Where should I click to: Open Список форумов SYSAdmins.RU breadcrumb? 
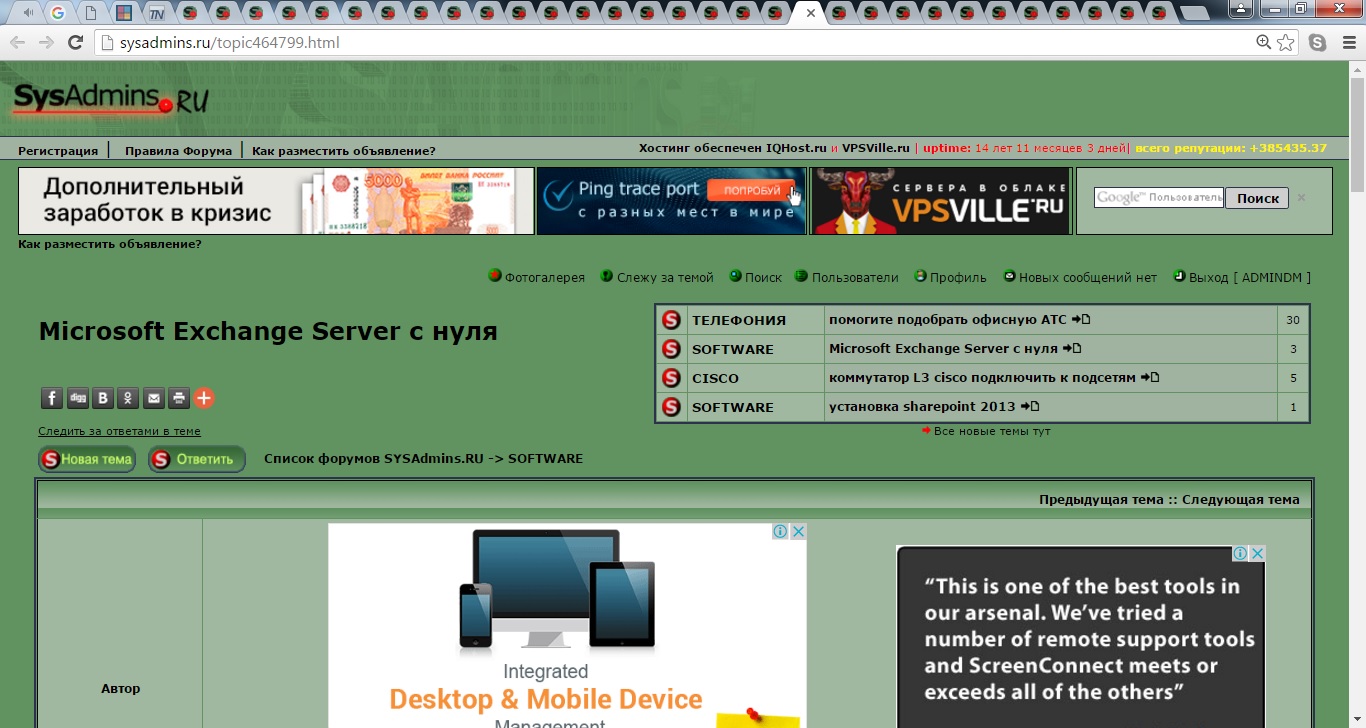point(373,458)
